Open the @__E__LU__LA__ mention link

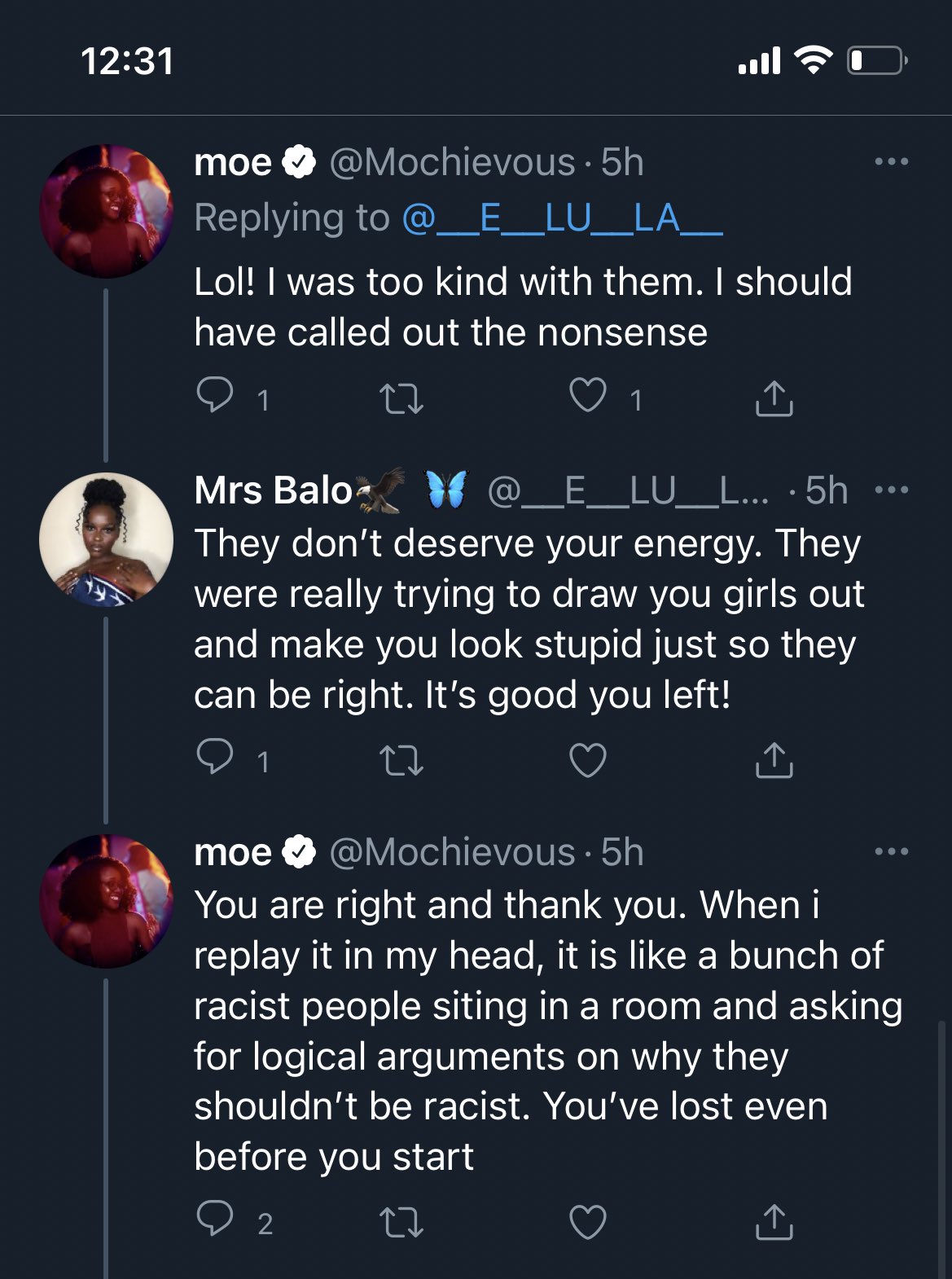coord(562,218)
